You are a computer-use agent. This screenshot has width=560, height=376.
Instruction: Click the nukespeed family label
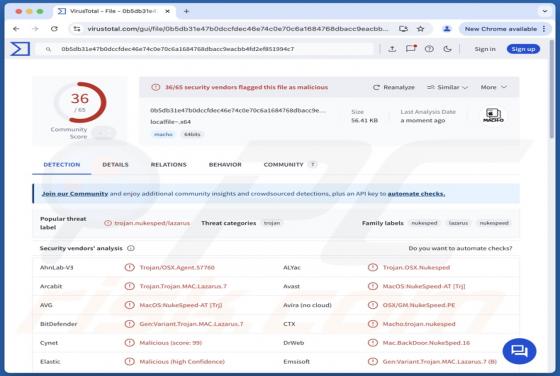[x=494, y=223]
